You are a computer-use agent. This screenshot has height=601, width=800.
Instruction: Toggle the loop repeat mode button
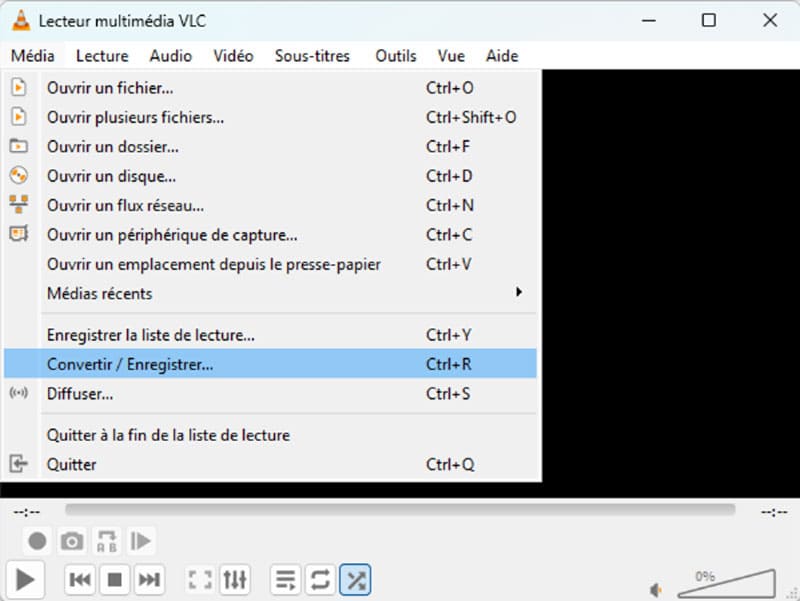pyautogui.click(x=320, y=580)
